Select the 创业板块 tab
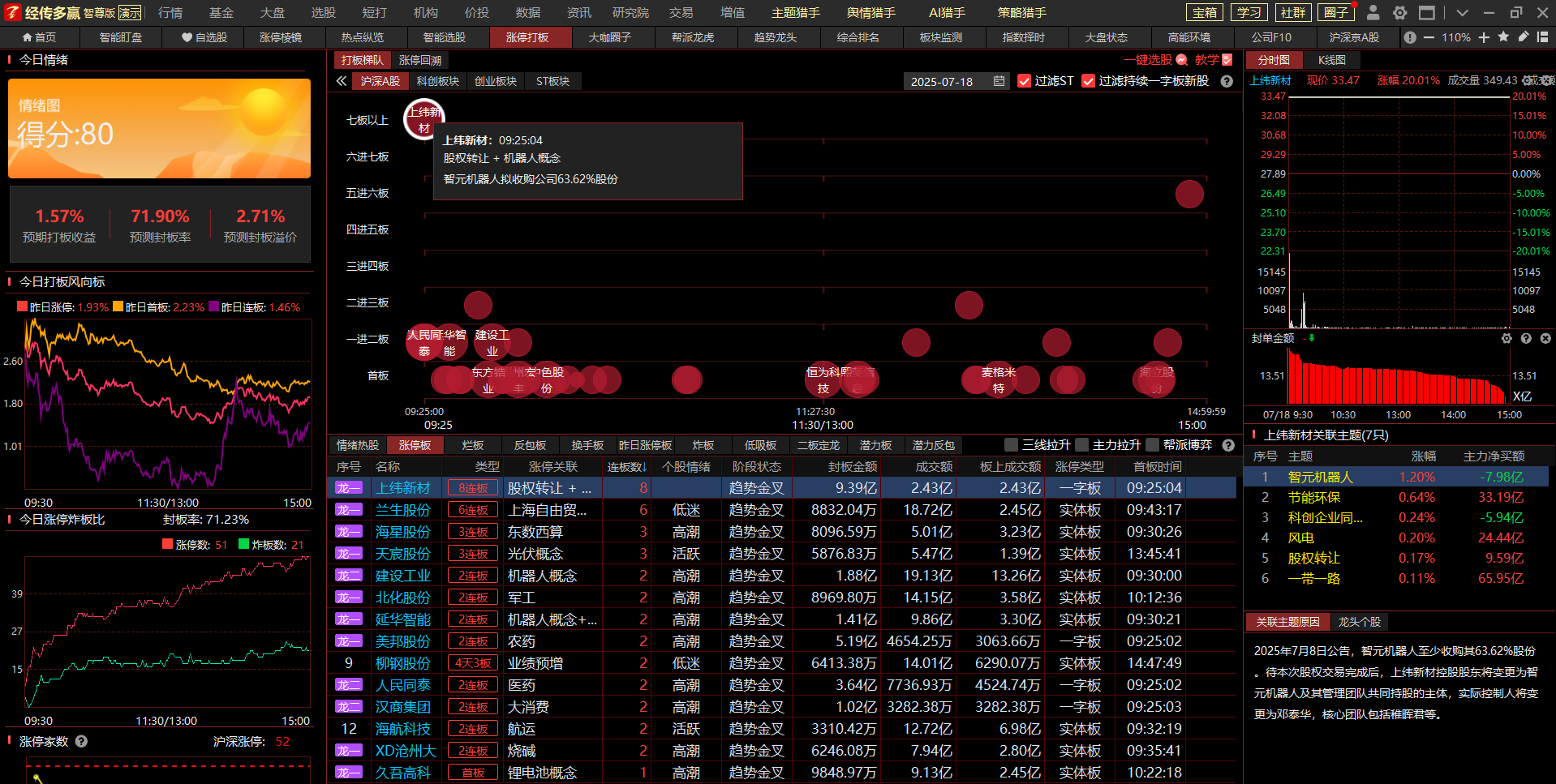This screenshot has height=784, width=1556. [496, 81]
